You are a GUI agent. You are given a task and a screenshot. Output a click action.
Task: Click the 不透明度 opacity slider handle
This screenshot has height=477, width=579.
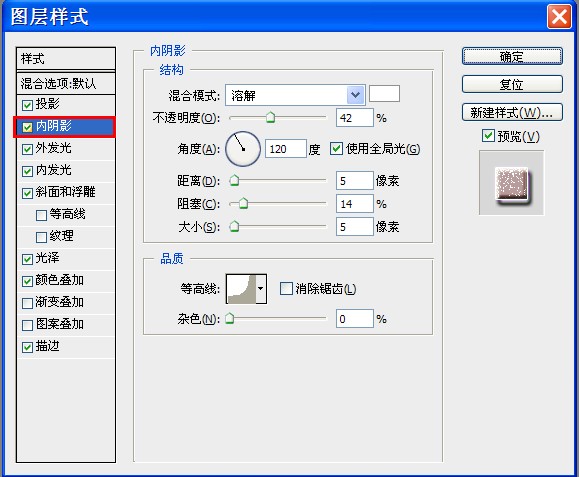pos(271,118)
